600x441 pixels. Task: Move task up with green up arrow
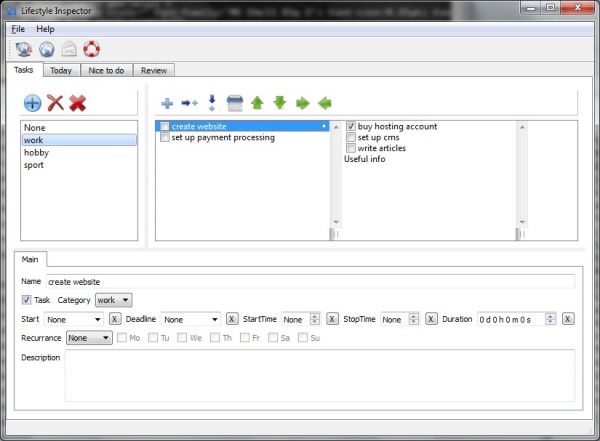click(x=257, y=103)
